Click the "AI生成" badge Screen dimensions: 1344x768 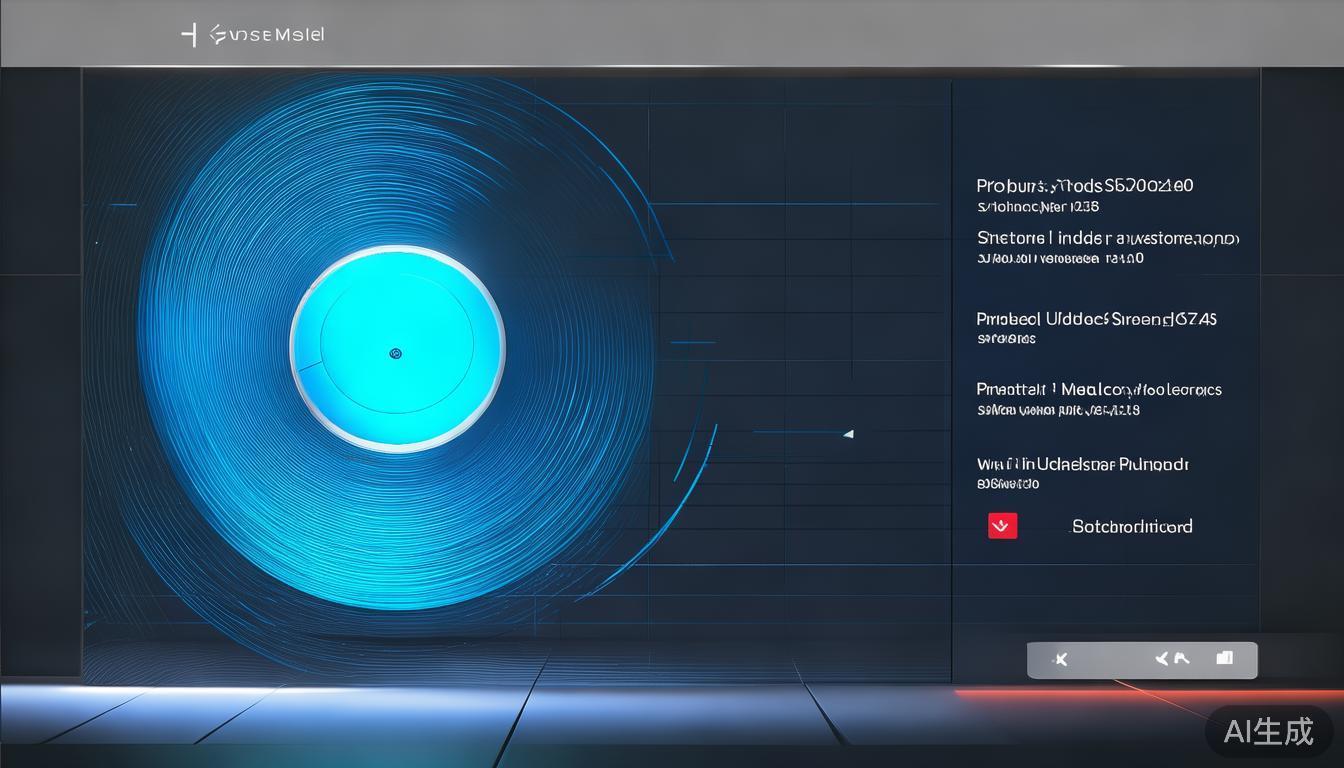[x=1268, y=731]
